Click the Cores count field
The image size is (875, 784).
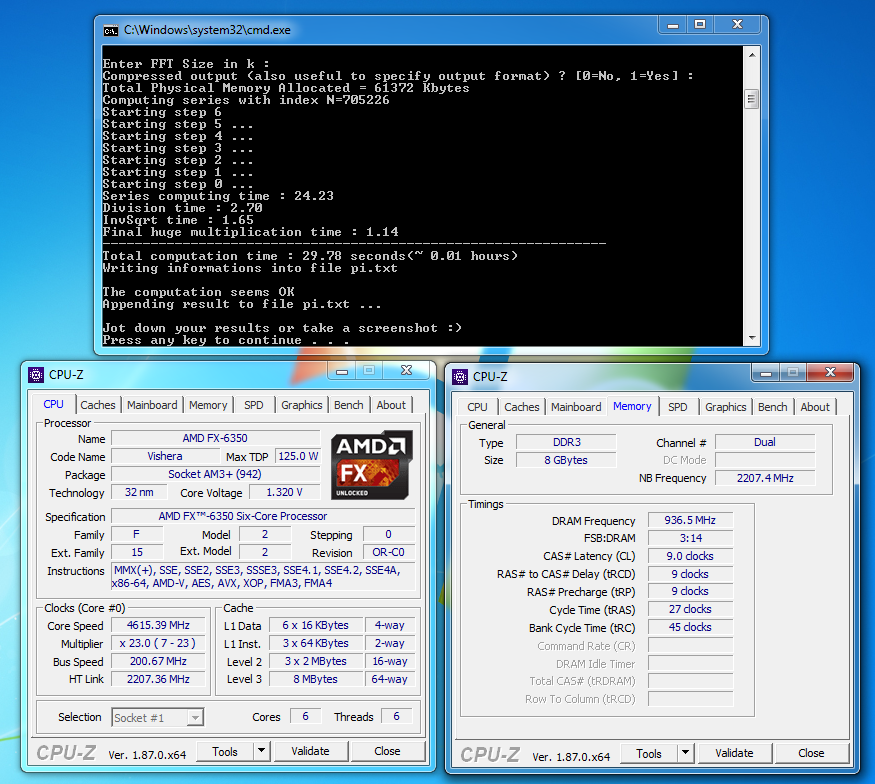click(305, 716)
